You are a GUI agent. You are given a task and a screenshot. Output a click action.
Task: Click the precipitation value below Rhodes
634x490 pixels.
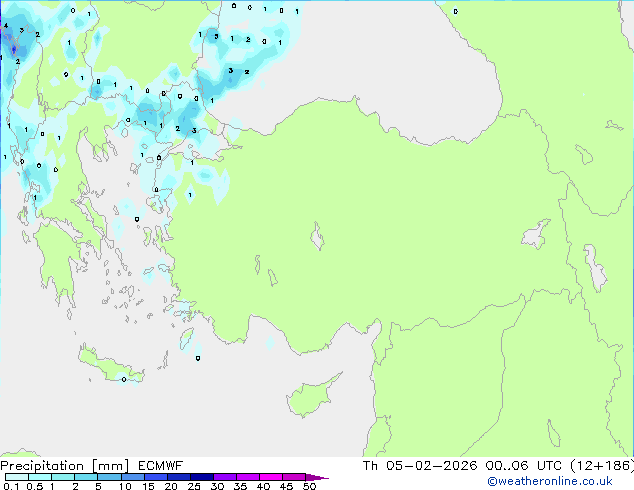(x=197, y=357)
